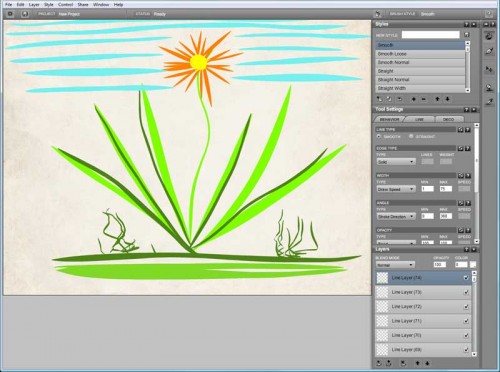500x372 pixels.
Task: Select the Straight Width style
Action: click(x=420, y=88)
